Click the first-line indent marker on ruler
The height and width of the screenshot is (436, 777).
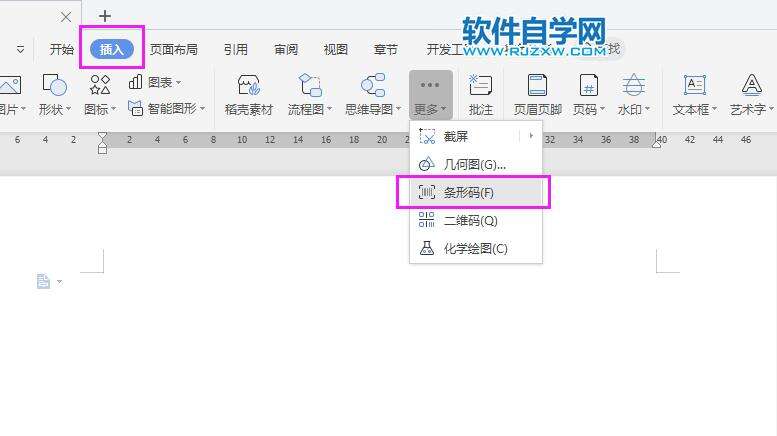click(x=103, y=137)
